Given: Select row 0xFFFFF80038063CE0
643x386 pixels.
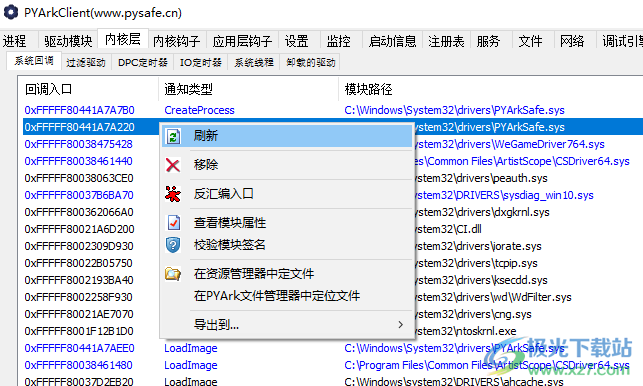Looking at the screenshot, I should coord(79,178).
